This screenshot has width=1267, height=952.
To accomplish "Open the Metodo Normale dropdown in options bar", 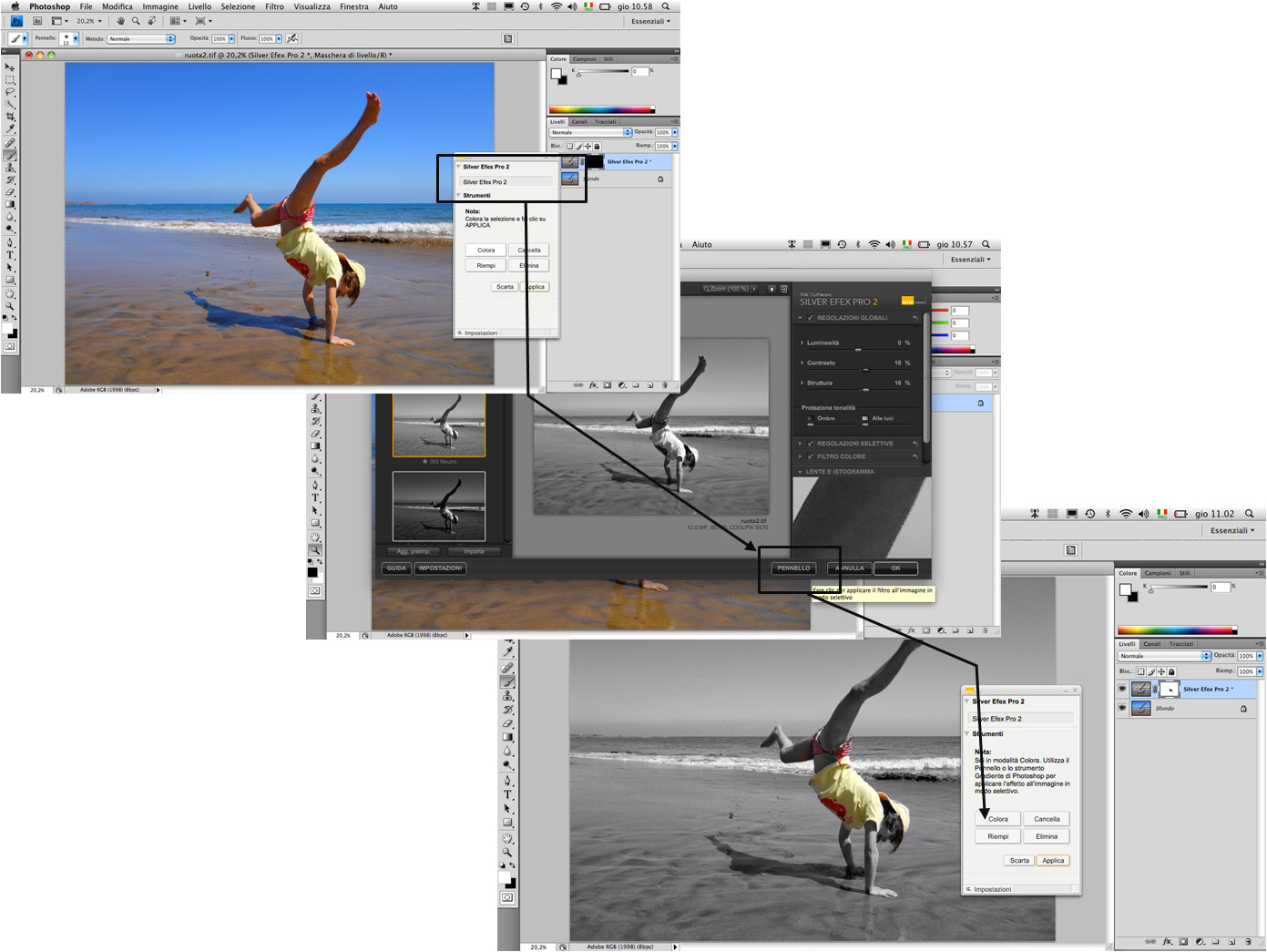I will pos(141,38).
